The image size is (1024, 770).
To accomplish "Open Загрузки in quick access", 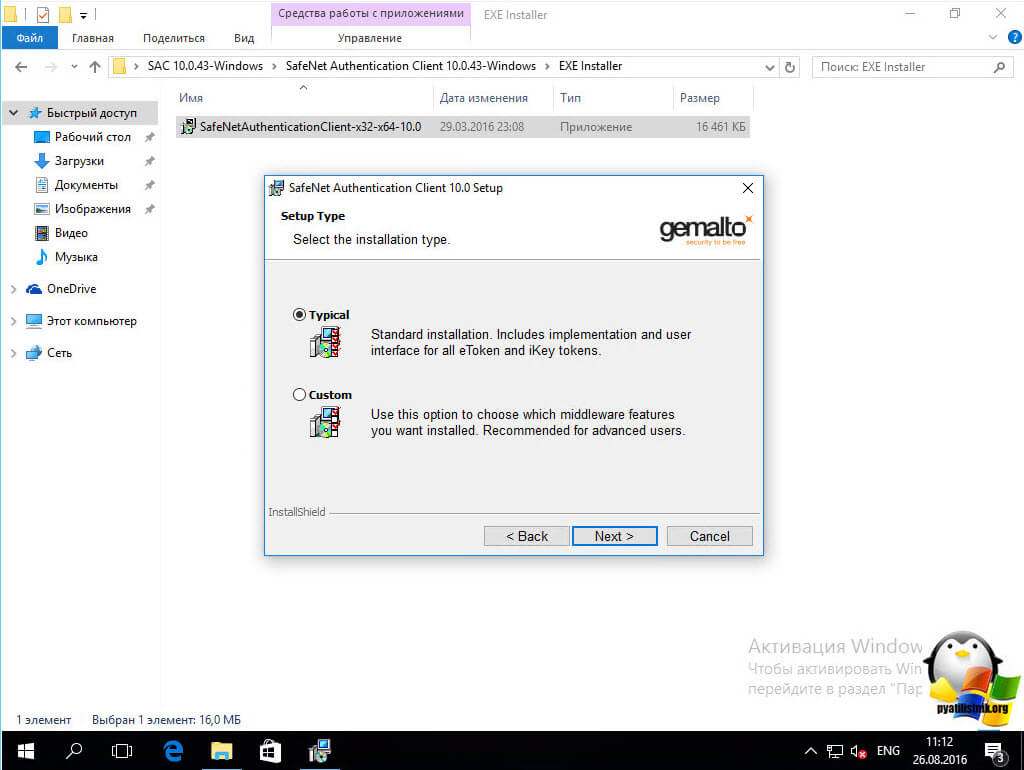I will click(x=79, y=161).
